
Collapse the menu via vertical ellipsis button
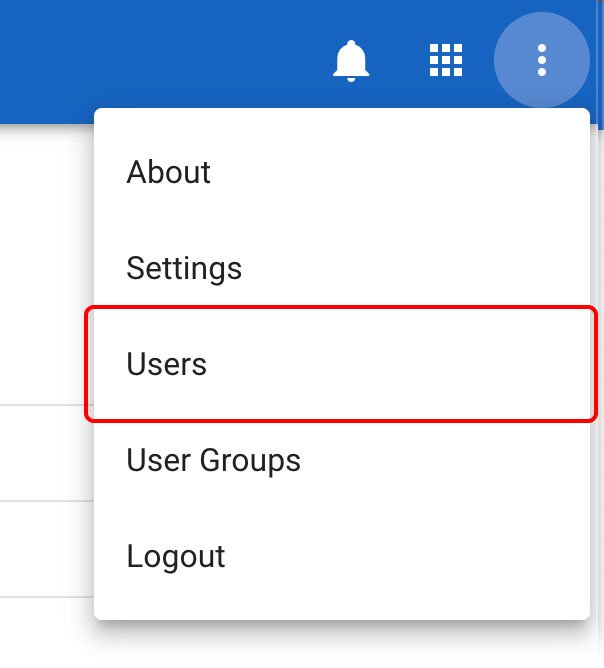pos(542,61)
